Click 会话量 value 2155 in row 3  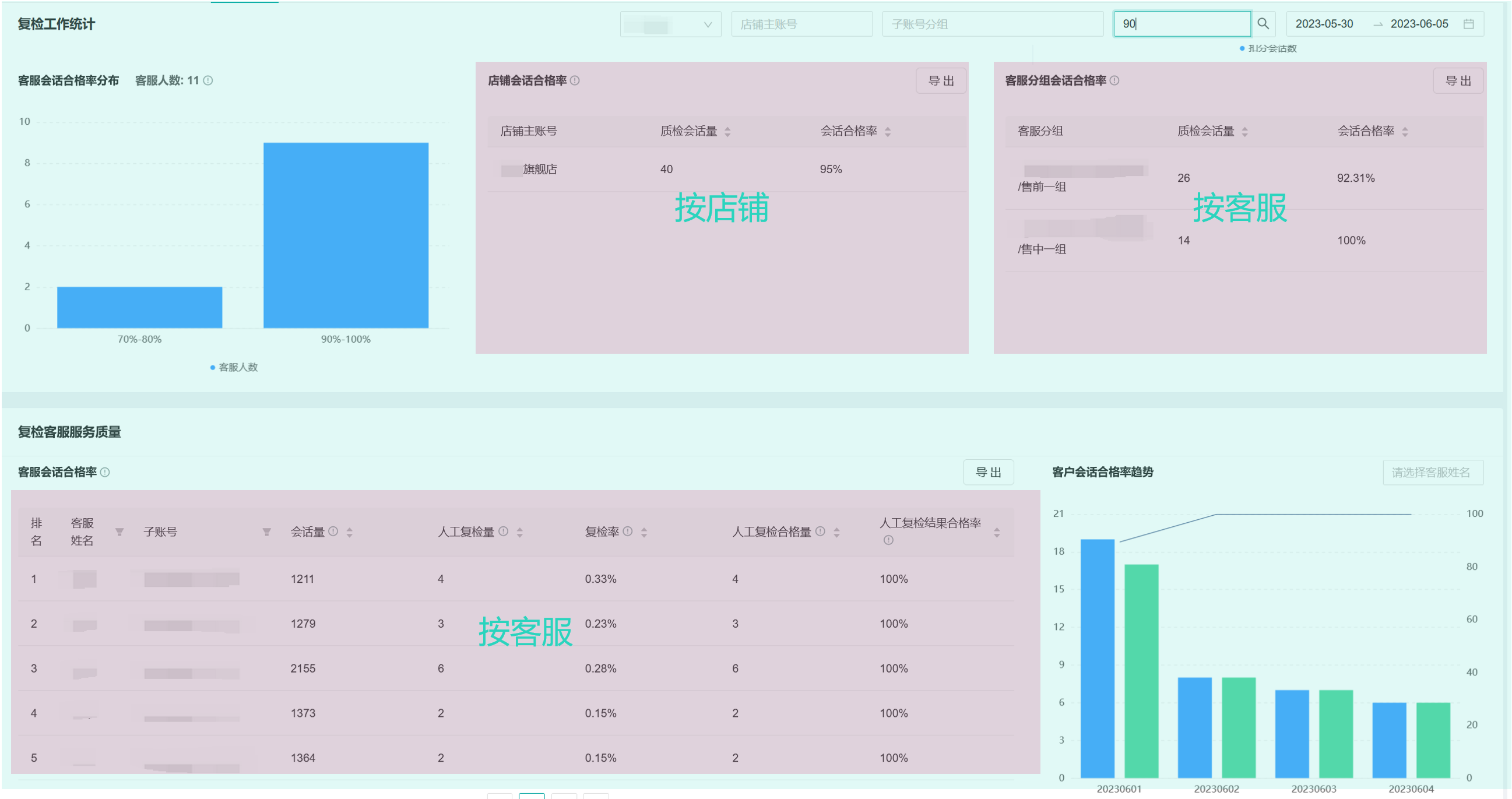pos(303,668)
